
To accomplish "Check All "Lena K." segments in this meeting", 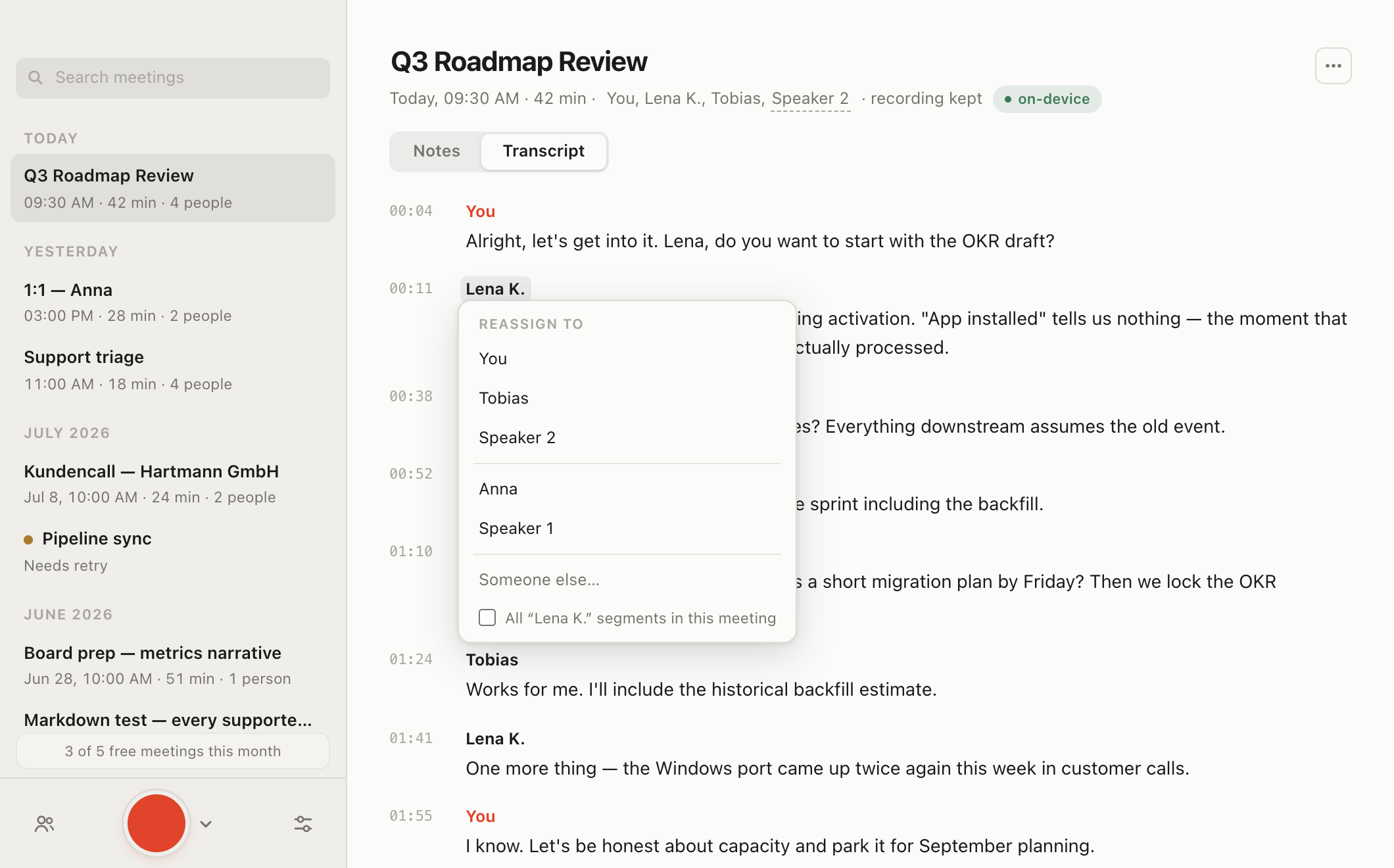I will (x=487, y=617).
